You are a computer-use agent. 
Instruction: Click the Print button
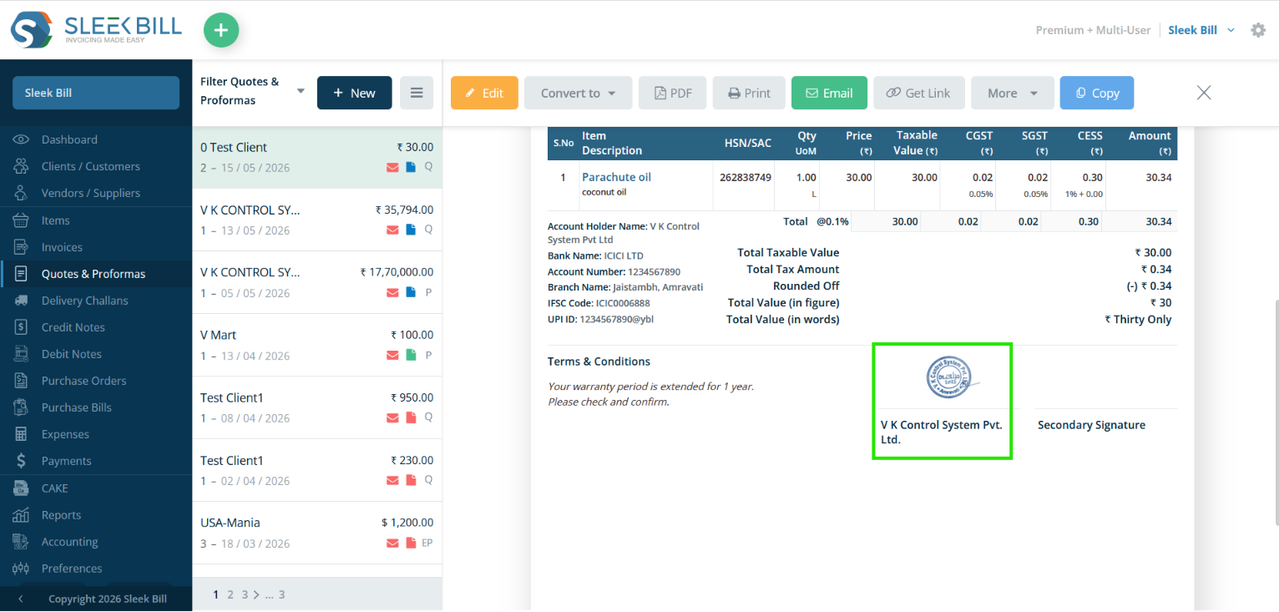pyautogui.click(x=749, y=93)
